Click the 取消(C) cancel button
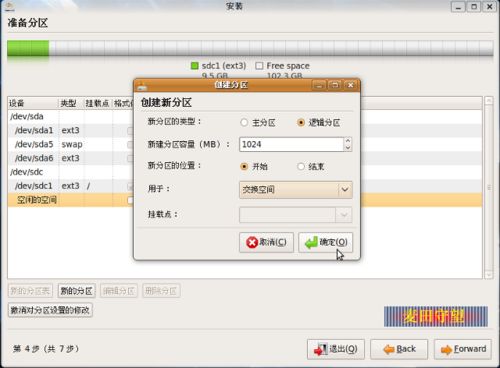This screenshot has width=500, height=368. tap(266, 242)
